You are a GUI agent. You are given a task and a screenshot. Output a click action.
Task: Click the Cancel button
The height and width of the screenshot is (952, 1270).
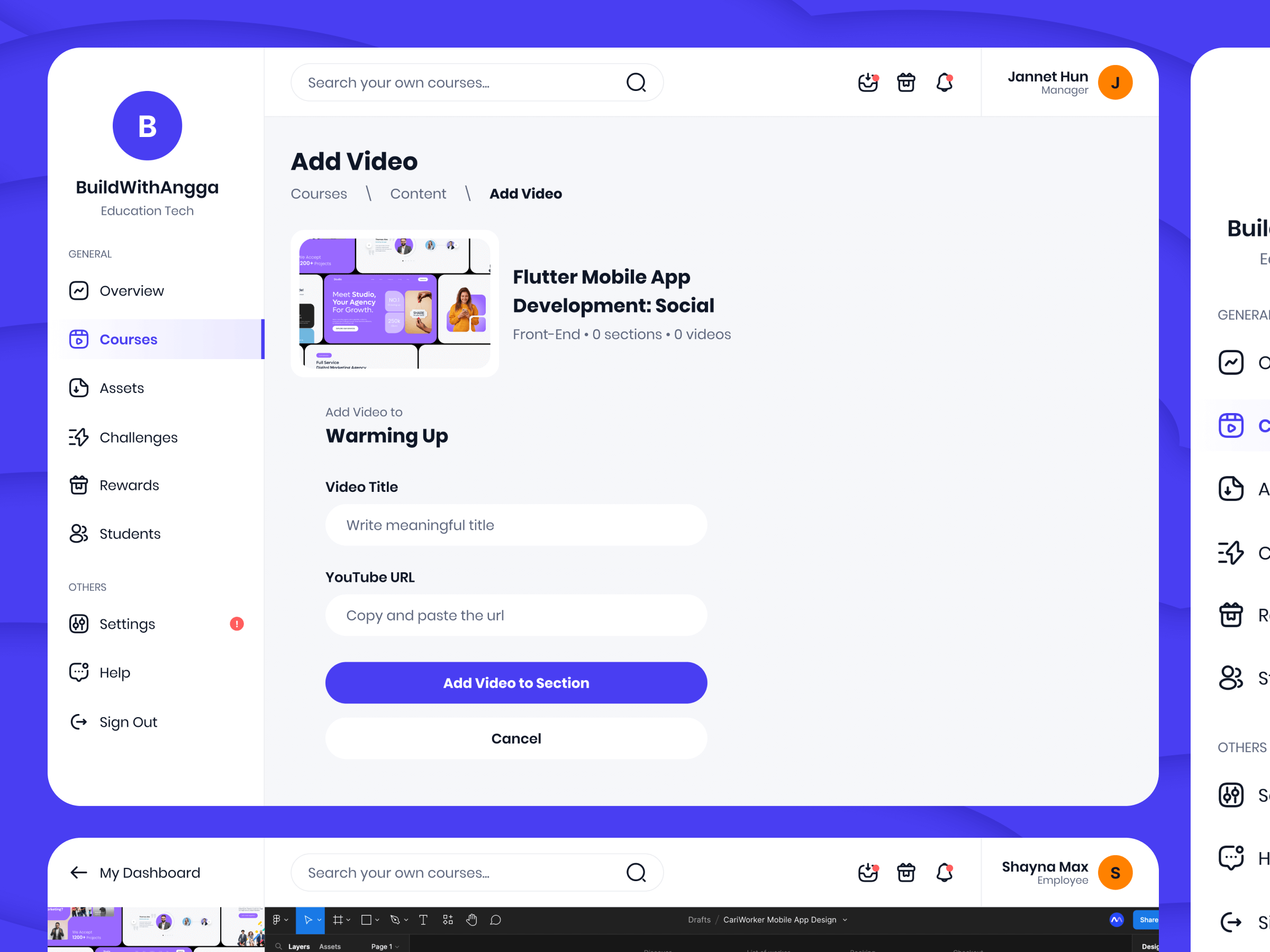(x=516, y=738)
